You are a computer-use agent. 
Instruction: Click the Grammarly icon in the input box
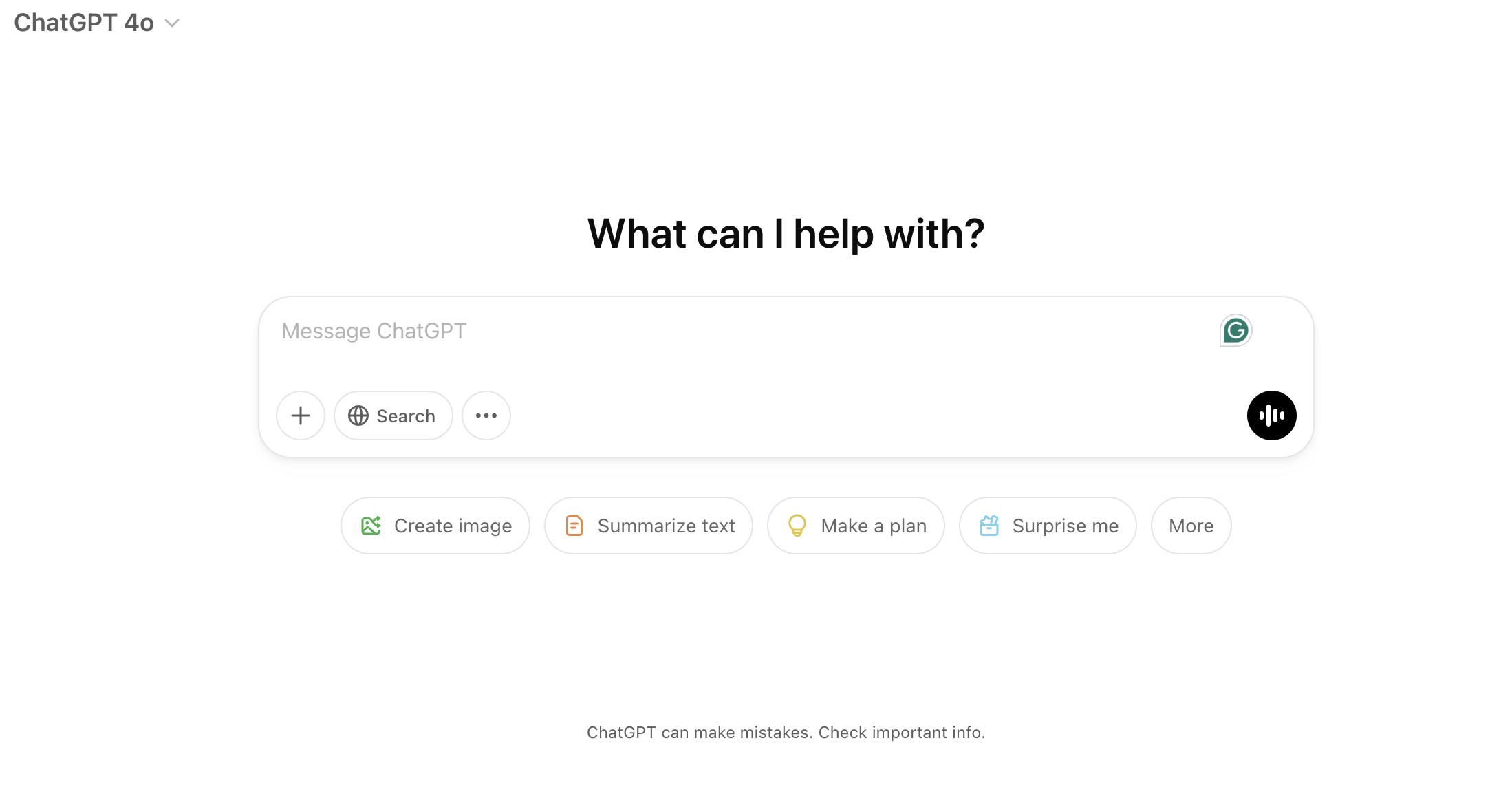coord(1235,330)
